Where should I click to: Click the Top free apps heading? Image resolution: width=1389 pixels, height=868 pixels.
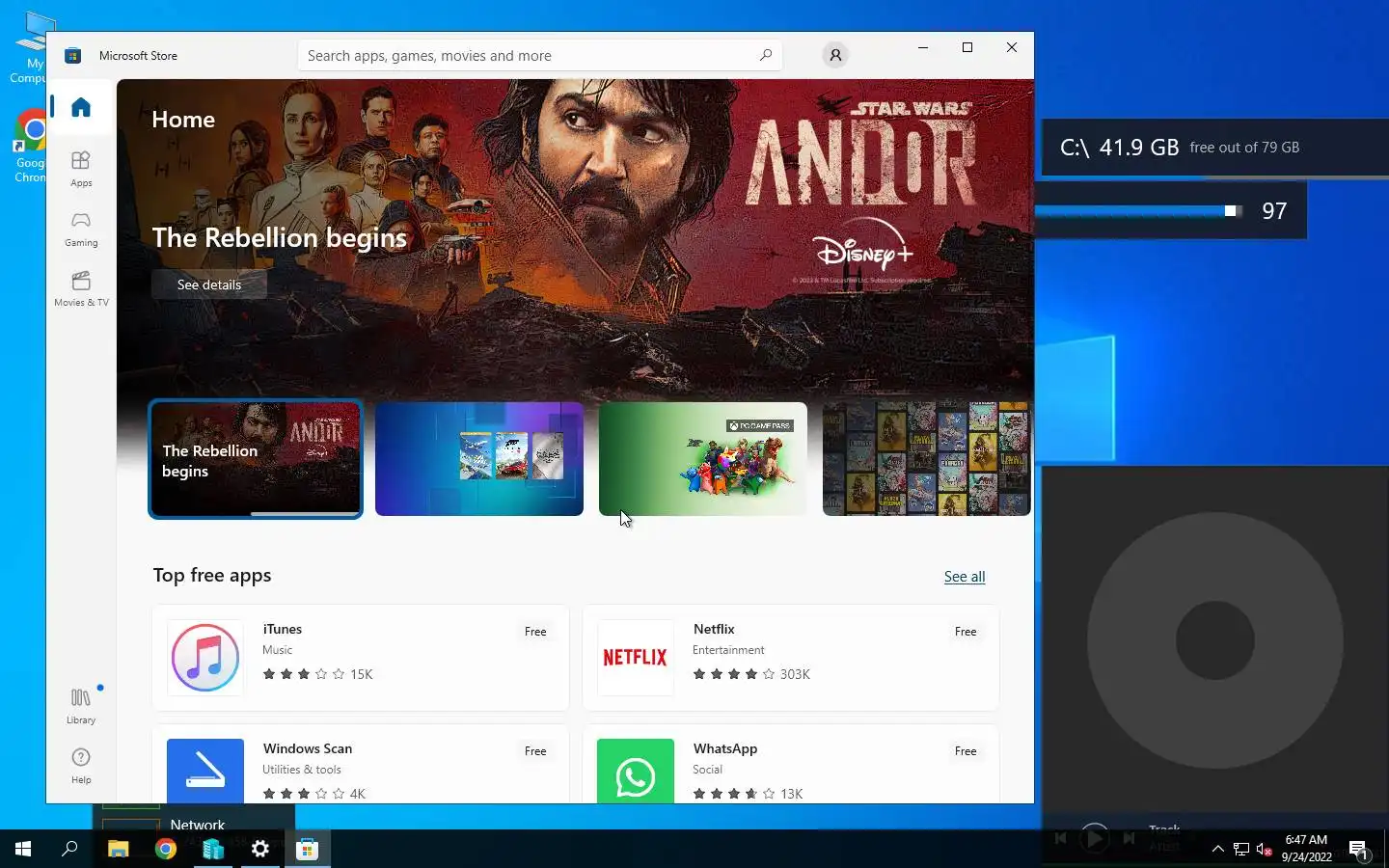point(212,575)
